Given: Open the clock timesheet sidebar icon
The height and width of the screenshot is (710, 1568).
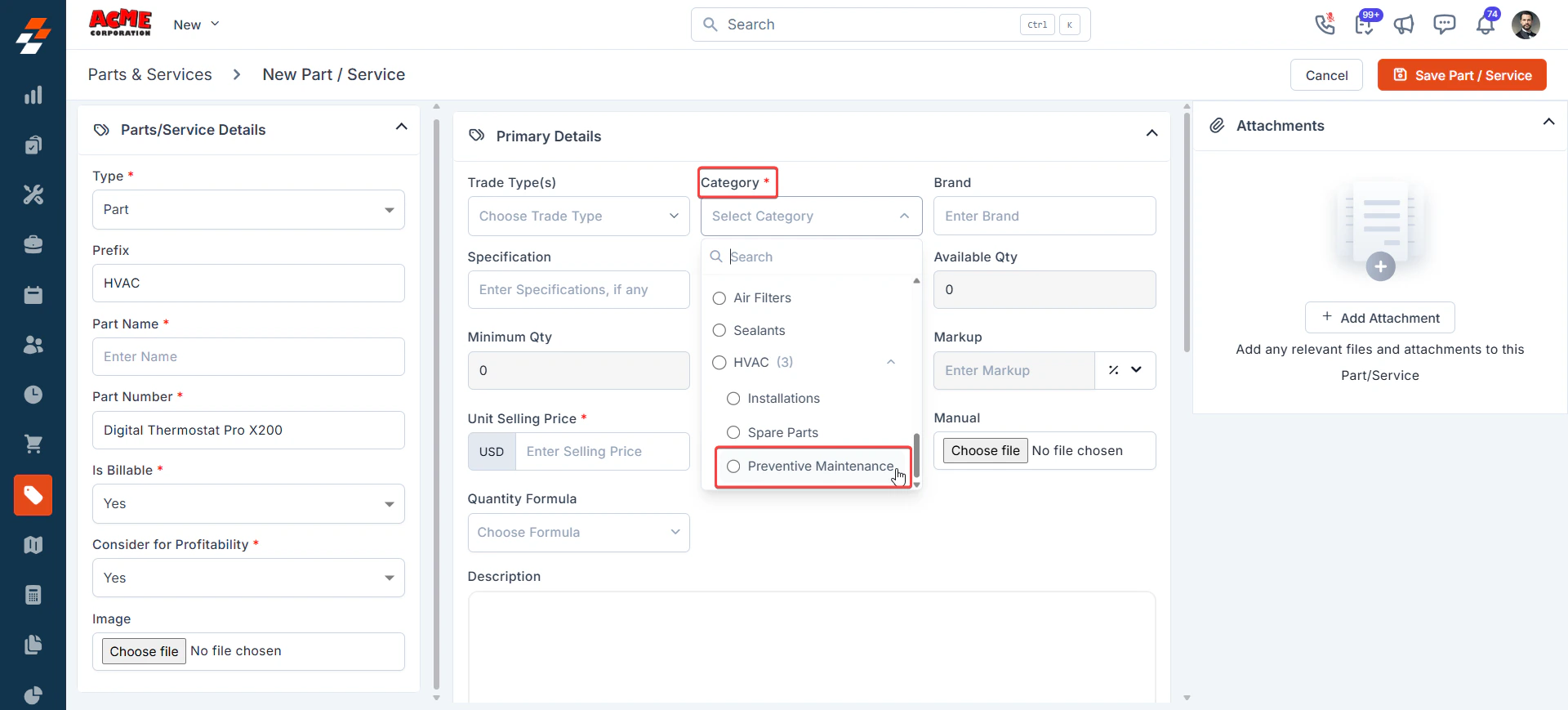Looking at the screenshot, I should (x=33, y=395).
